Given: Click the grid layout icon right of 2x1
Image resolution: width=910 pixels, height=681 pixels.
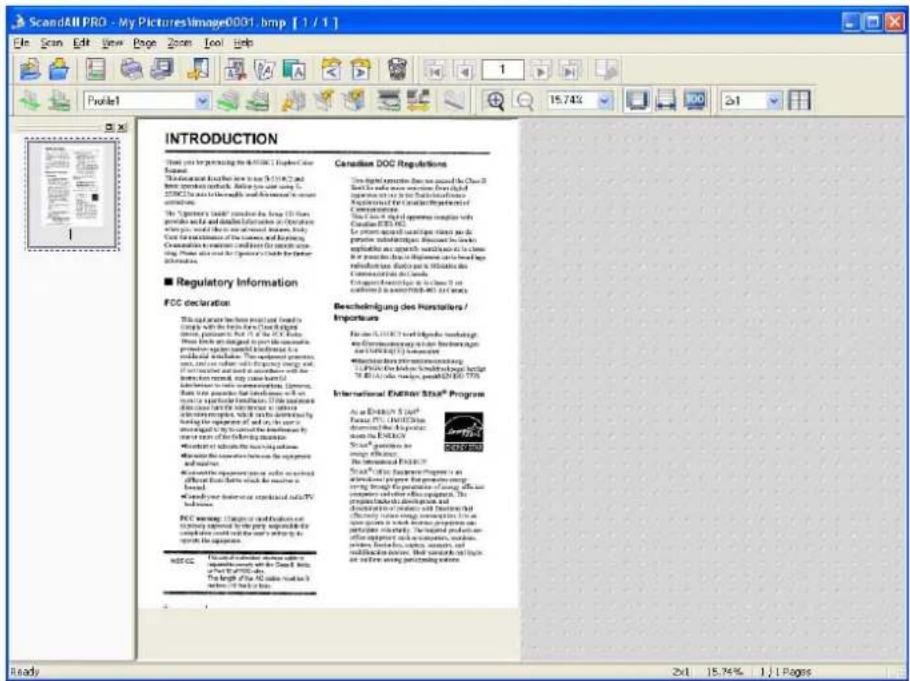Looking at the screenshot, I should pyautogui.click(x=800, y=100).
